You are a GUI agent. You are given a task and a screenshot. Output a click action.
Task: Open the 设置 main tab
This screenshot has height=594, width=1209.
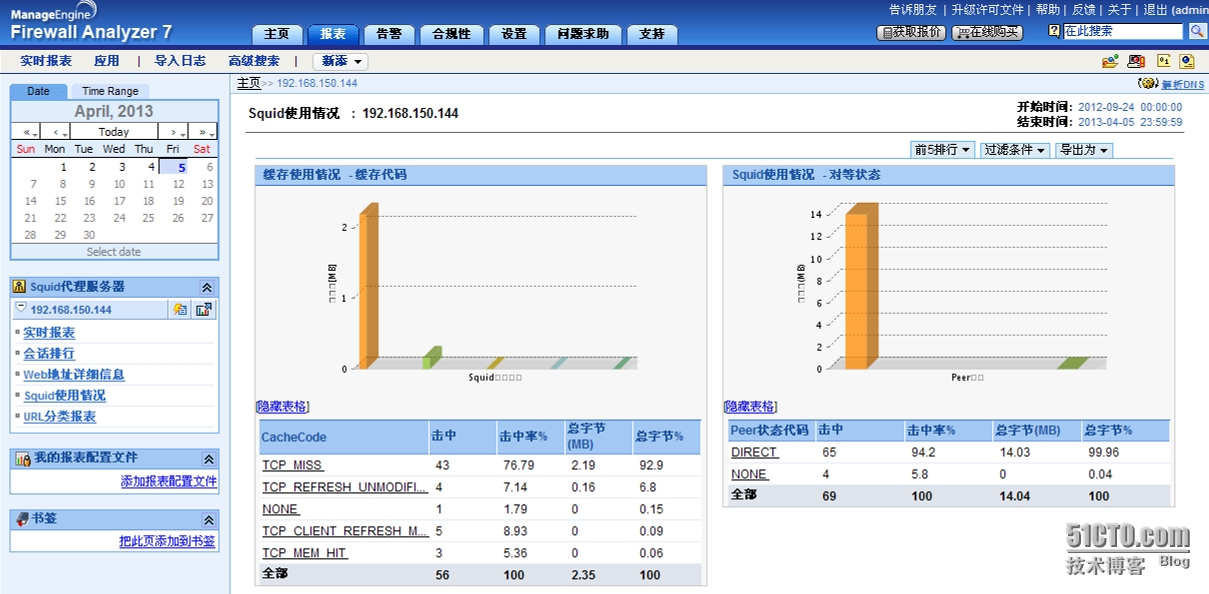pos(514,34)
